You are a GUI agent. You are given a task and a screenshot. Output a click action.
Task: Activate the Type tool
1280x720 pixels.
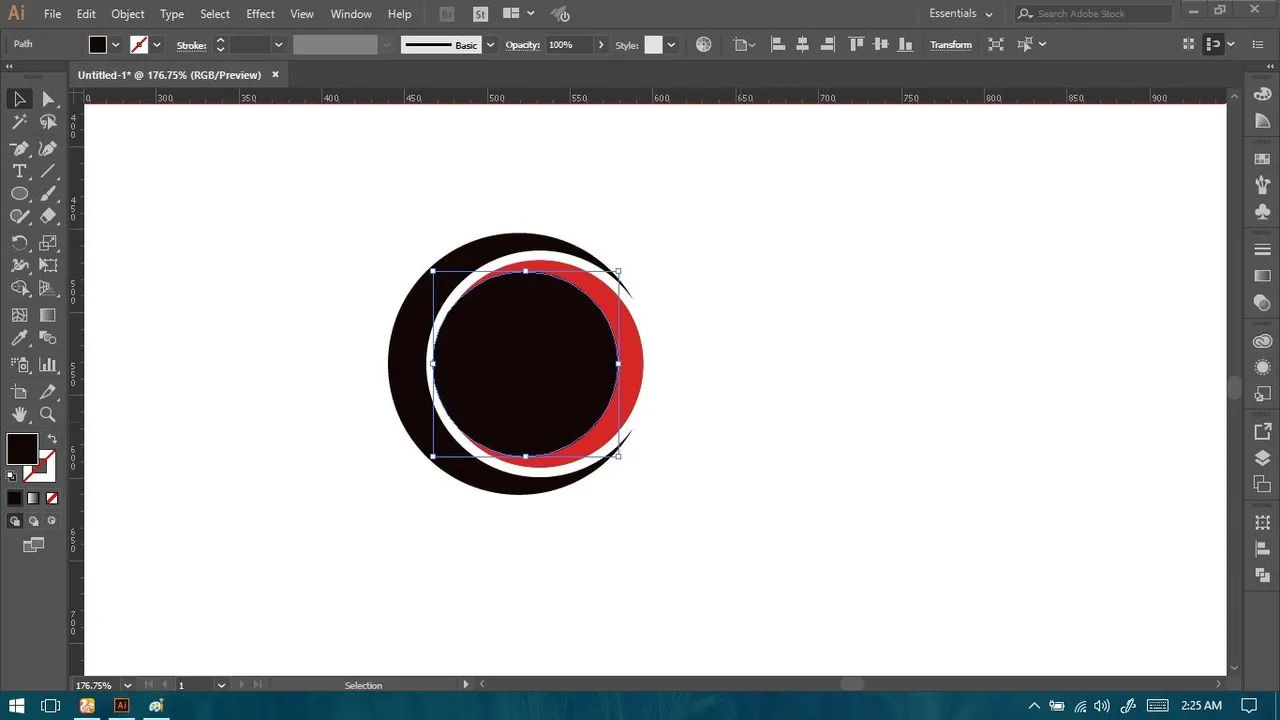[19, 171]
